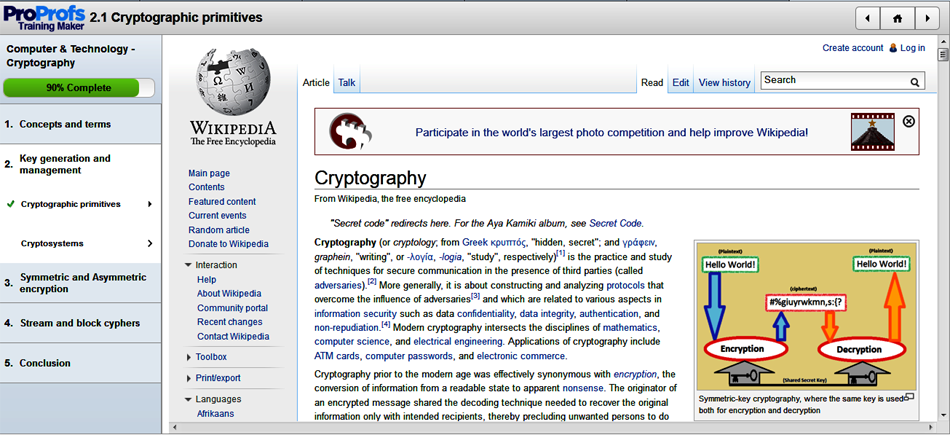
Task: Click the Log in user icon
Action: [892, 48]
